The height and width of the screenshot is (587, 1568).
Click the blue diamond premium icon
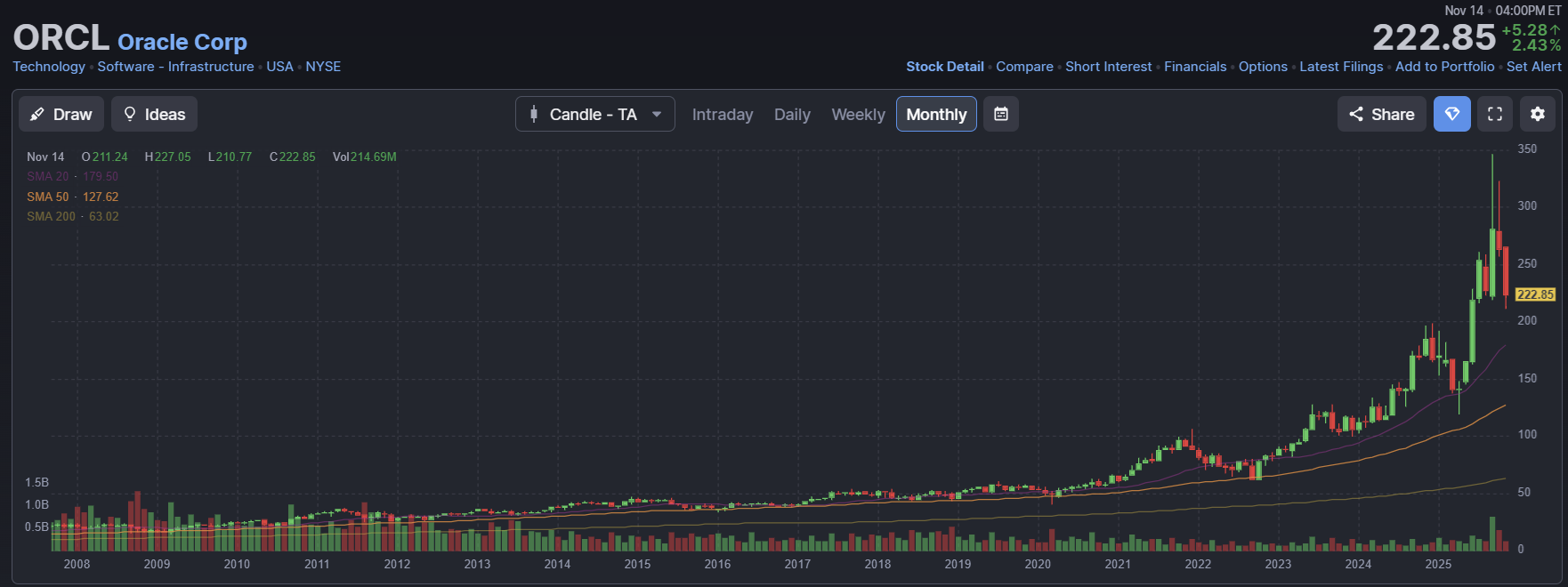pos(1452,114)
